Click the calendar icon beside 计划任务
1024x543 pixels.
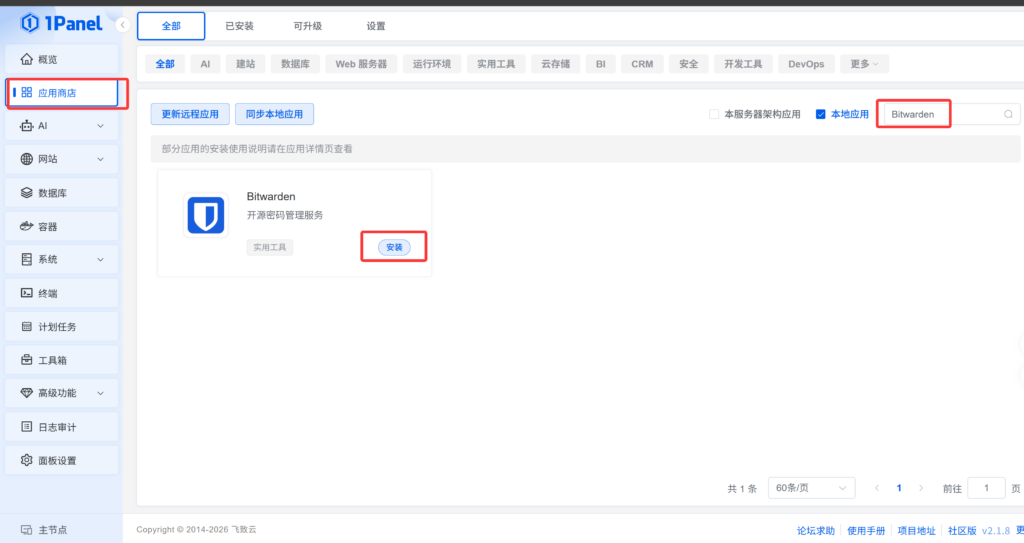[26, 326]
